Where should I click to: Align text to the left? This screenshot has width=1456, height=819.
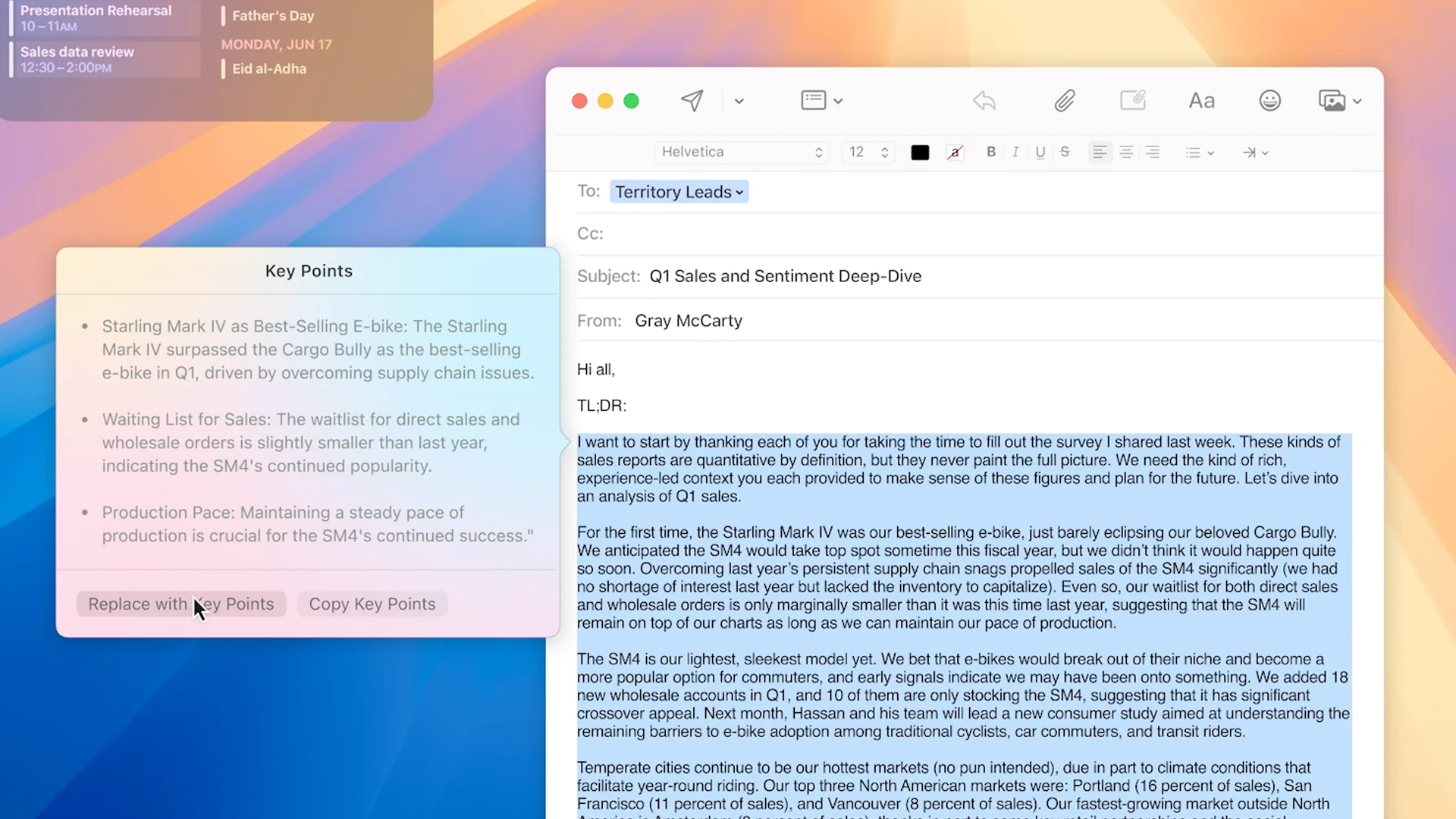(x=1100, y=152)
